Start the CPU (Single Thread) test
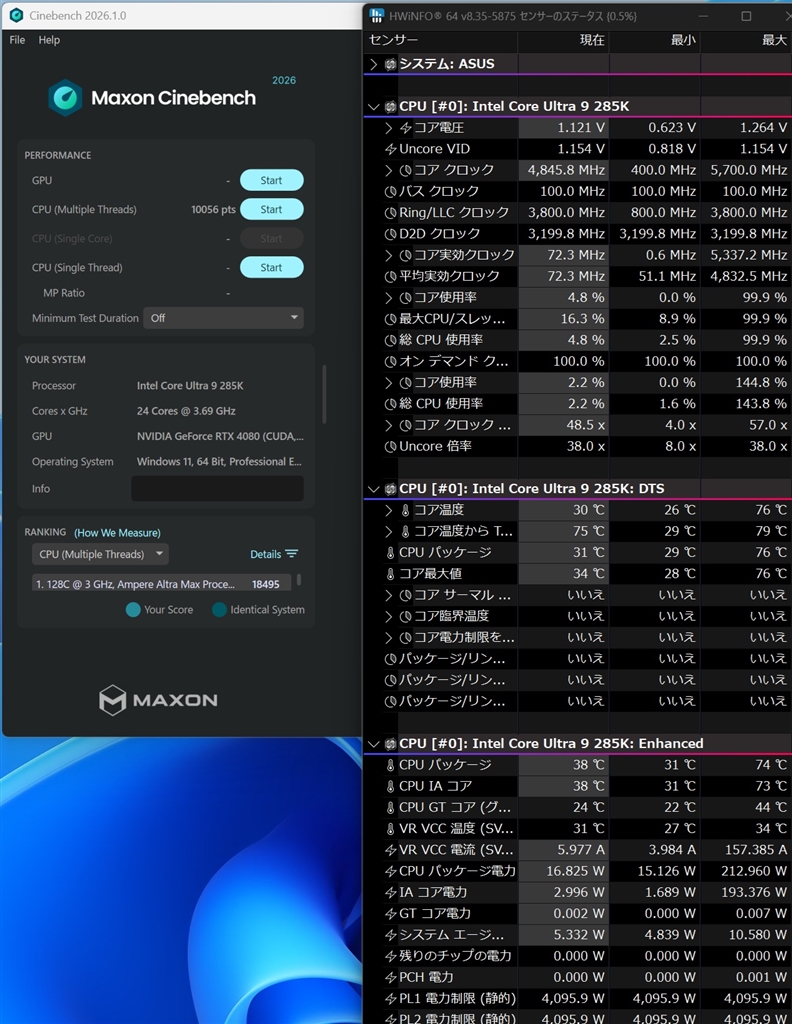The image size is (792, 1024). coord(272,267)
